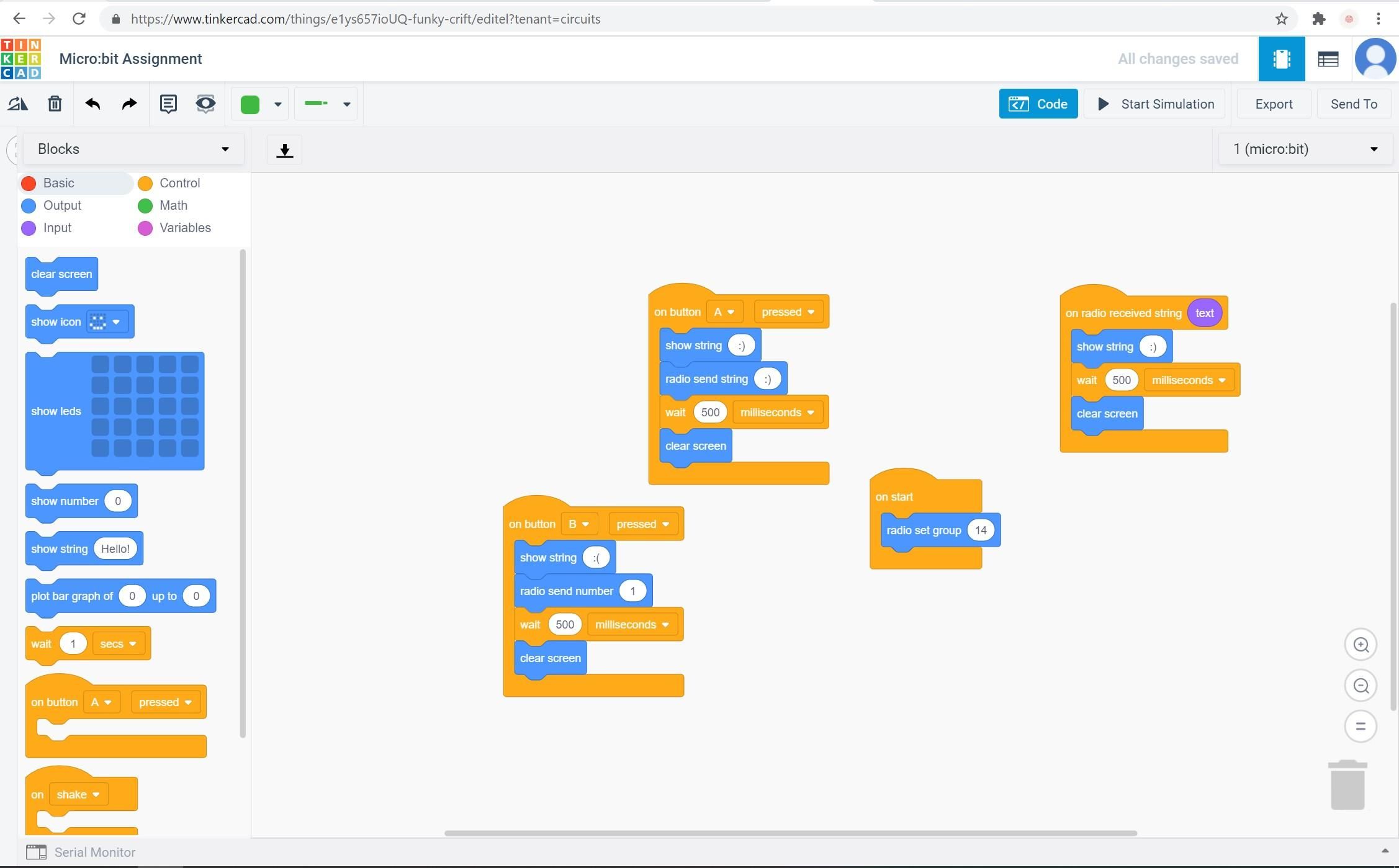
Task: Click the workspace horizontal scrollbar
Action: (788, 833)
